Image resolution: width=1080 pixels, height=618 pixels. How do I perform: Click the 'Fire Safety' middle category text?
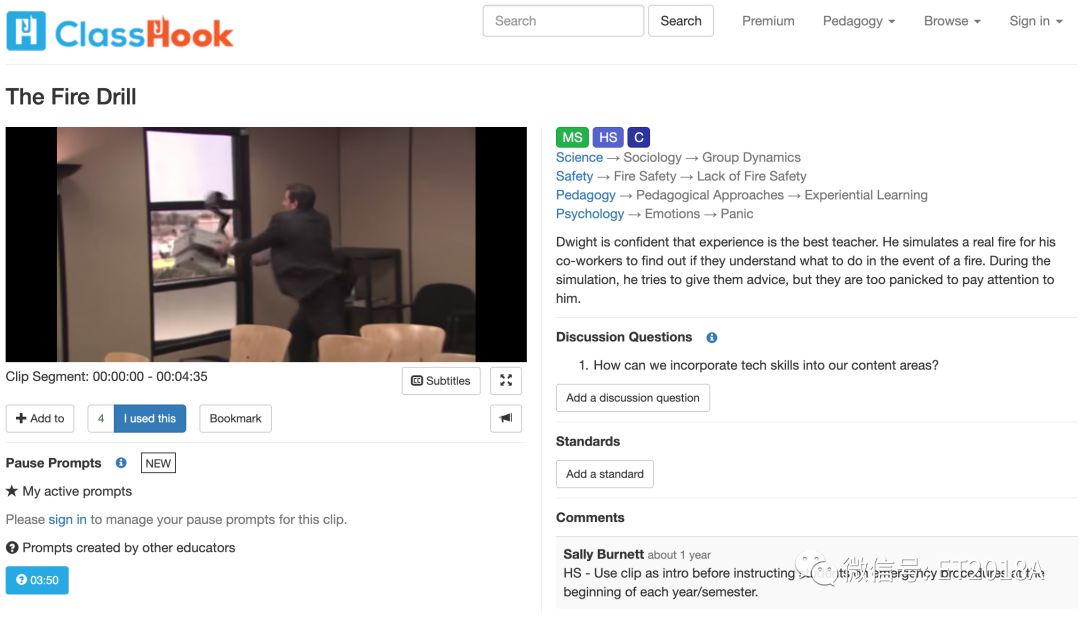point(645,176)
